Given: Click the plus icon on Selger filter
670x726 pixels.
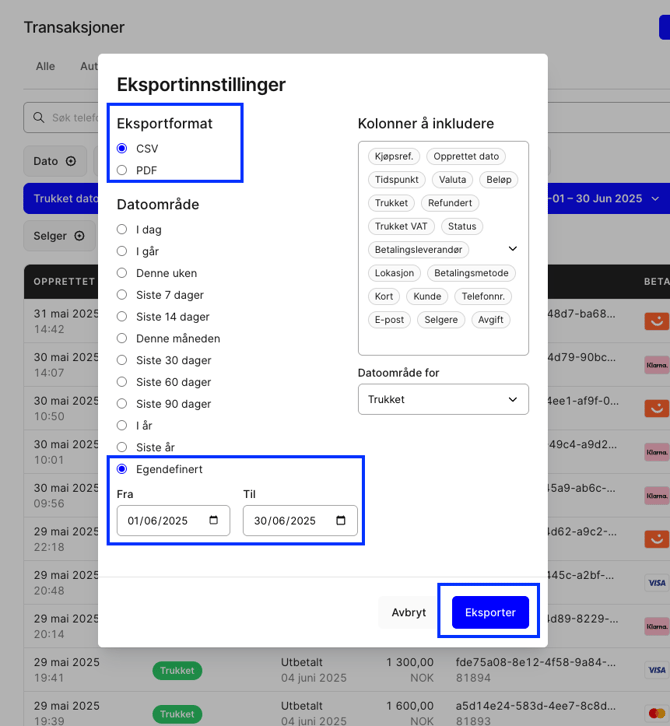Looking at the screenshot, I should (80, 236).
